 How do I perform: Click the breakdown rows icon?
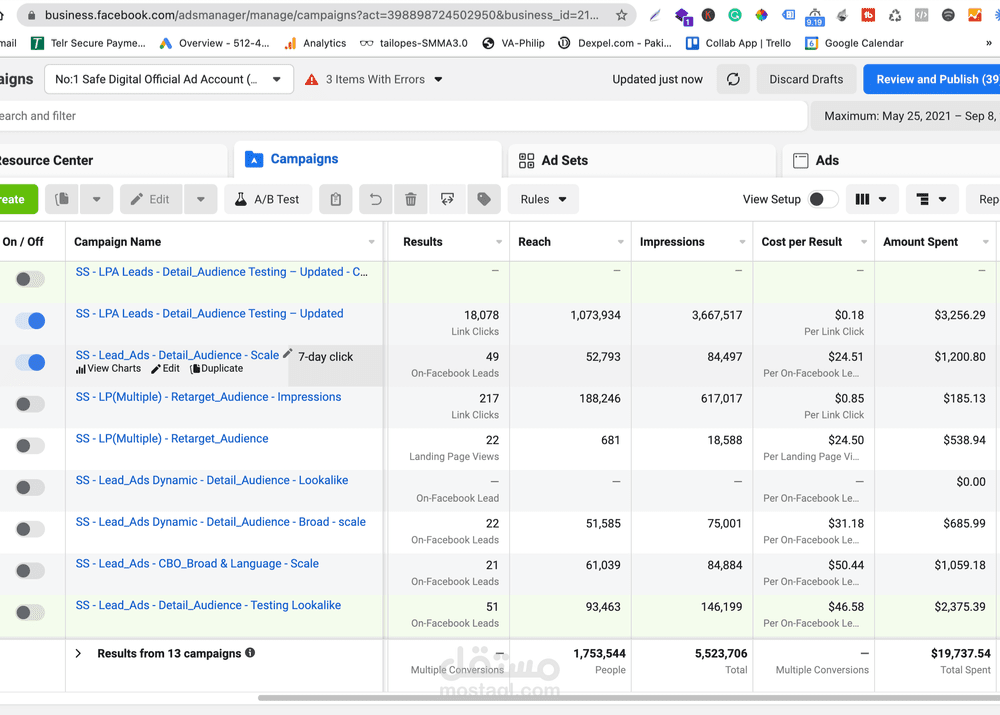923,199
